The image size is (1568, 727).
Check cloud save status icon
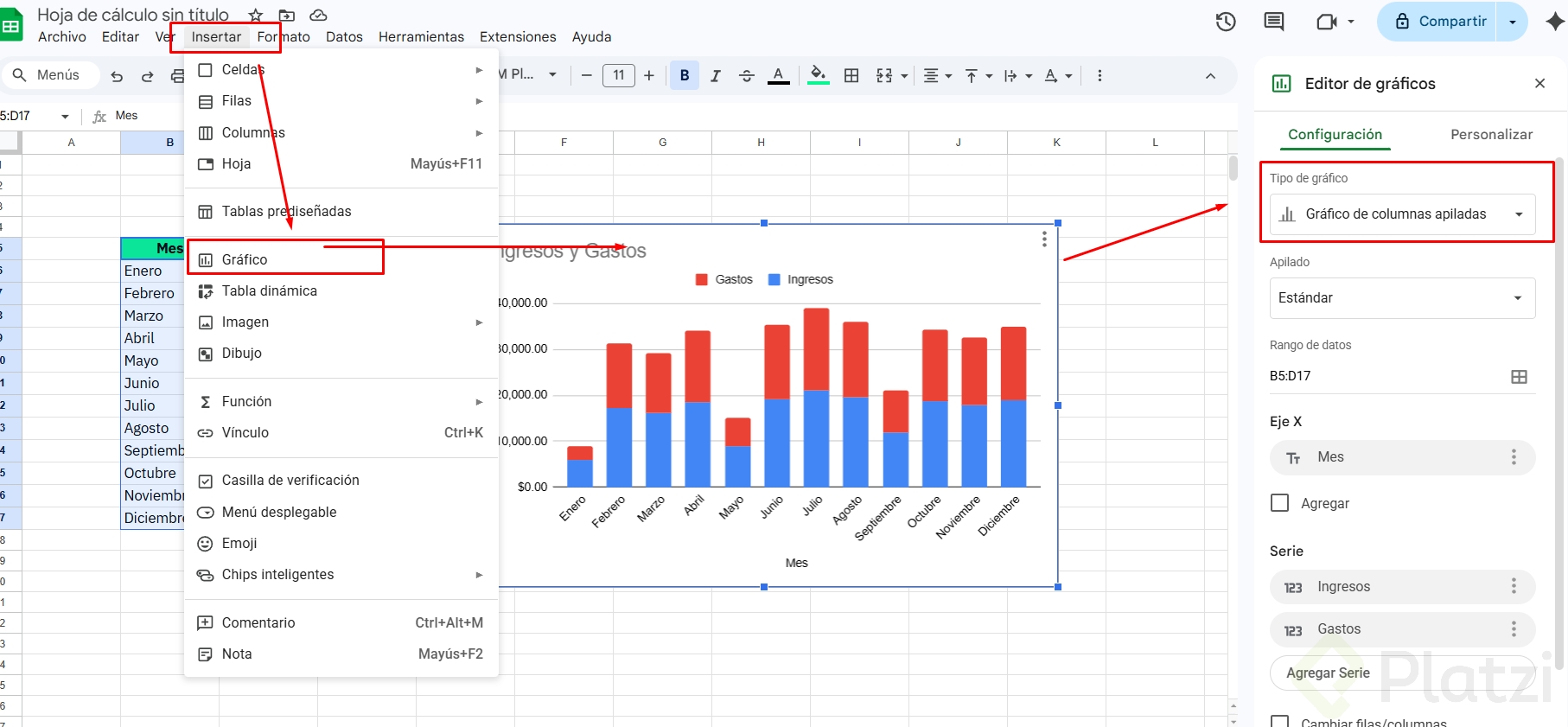coord(318,16)
